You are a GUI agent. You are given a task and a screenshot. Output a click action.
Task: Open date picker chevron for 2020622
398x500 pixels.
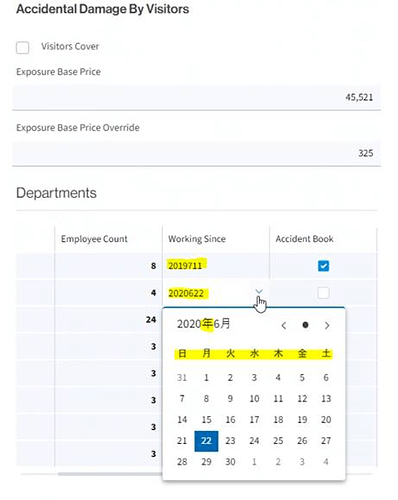click(x=259, y=292)
